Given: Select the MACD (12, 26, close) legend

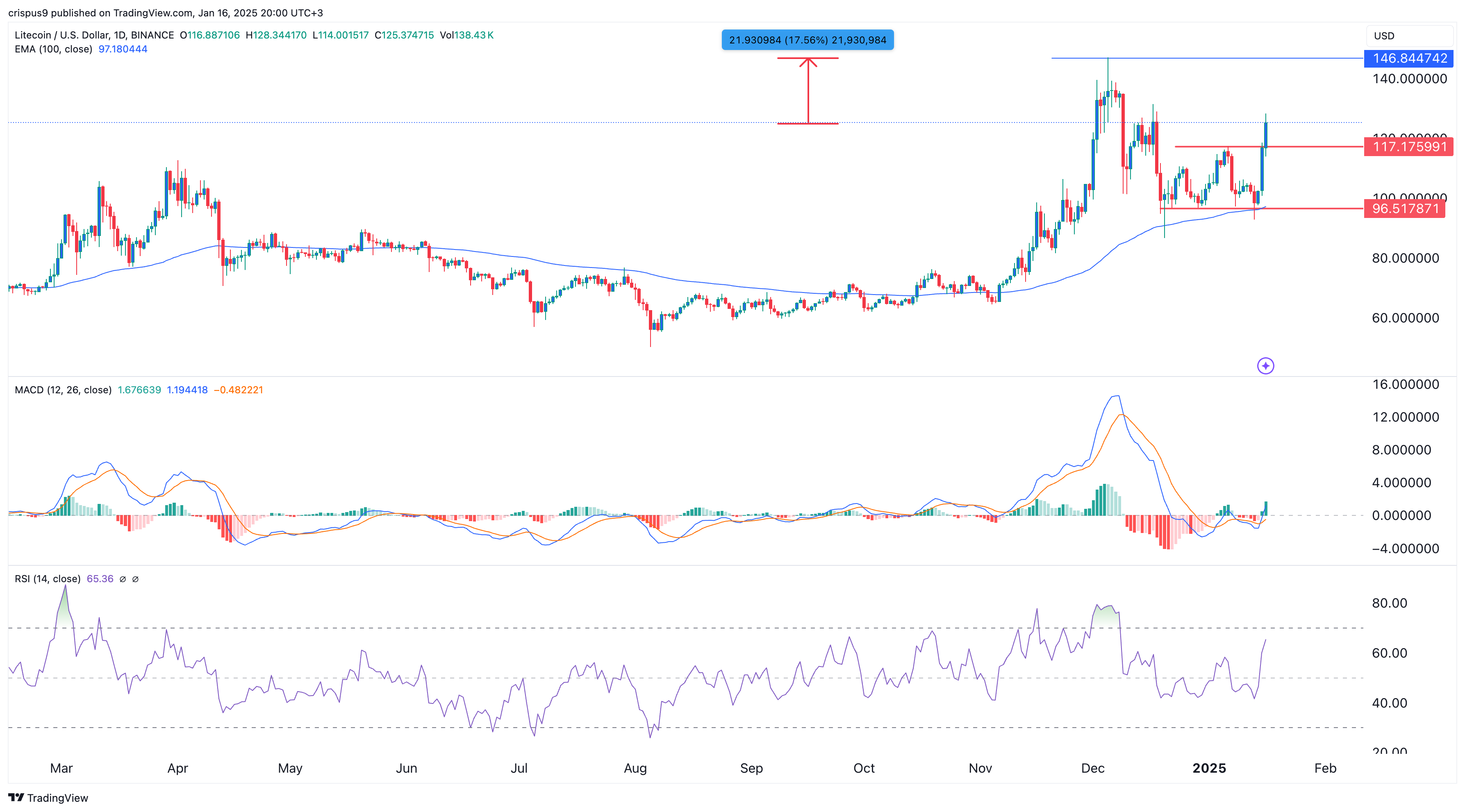Looking at the screenshot, I should tap(63, 390).
